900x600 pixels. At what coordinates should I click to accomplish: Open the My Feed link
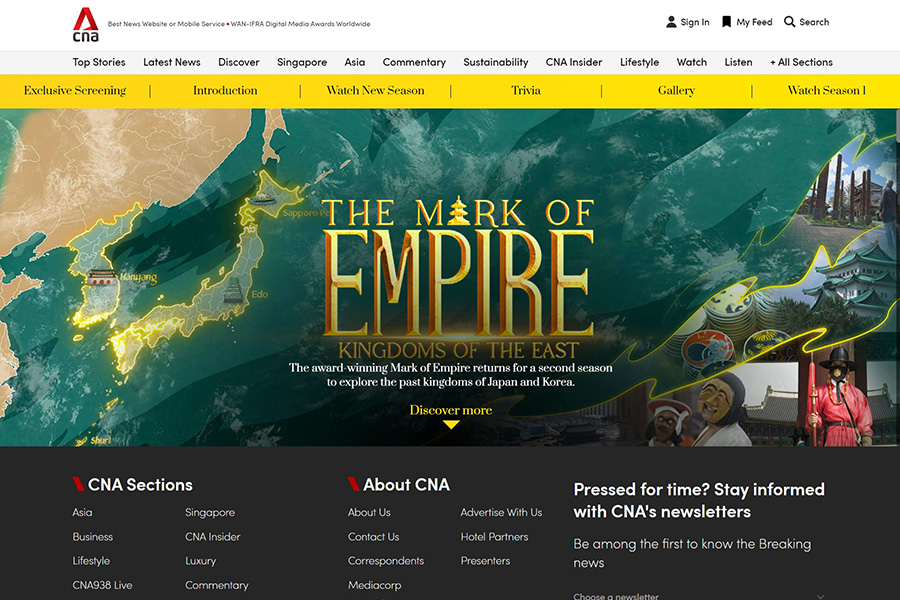point(754,22)
